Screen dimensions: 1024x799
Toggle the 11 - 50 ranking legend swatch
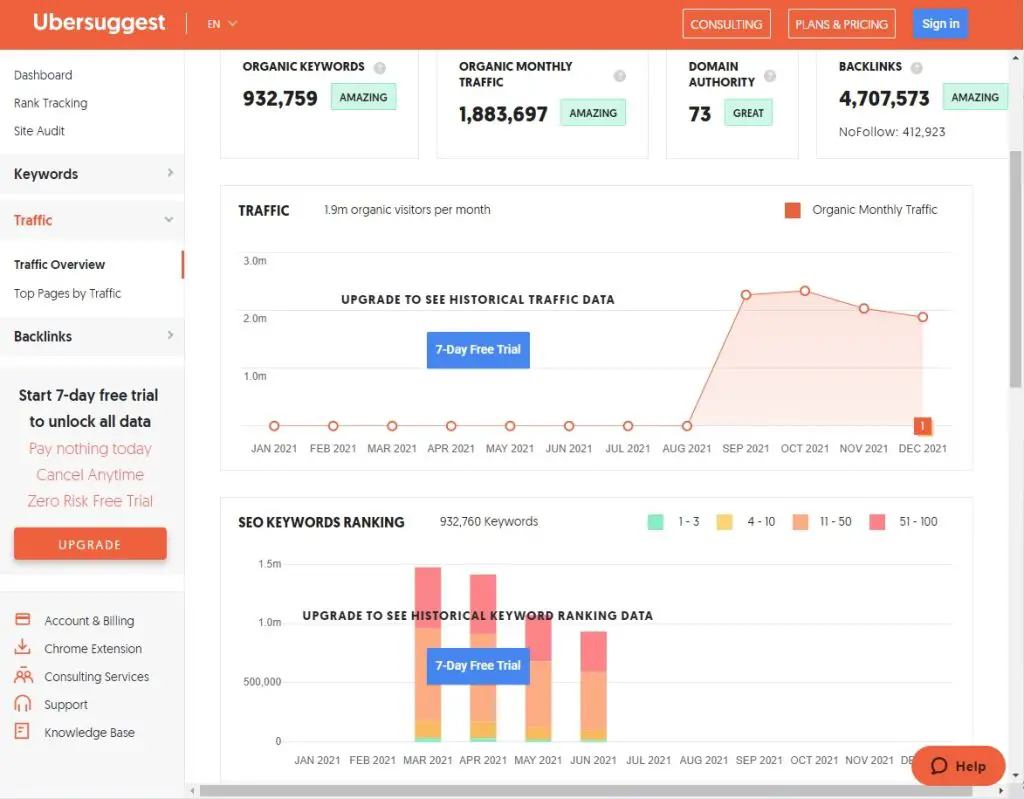(x=800, y=522)
